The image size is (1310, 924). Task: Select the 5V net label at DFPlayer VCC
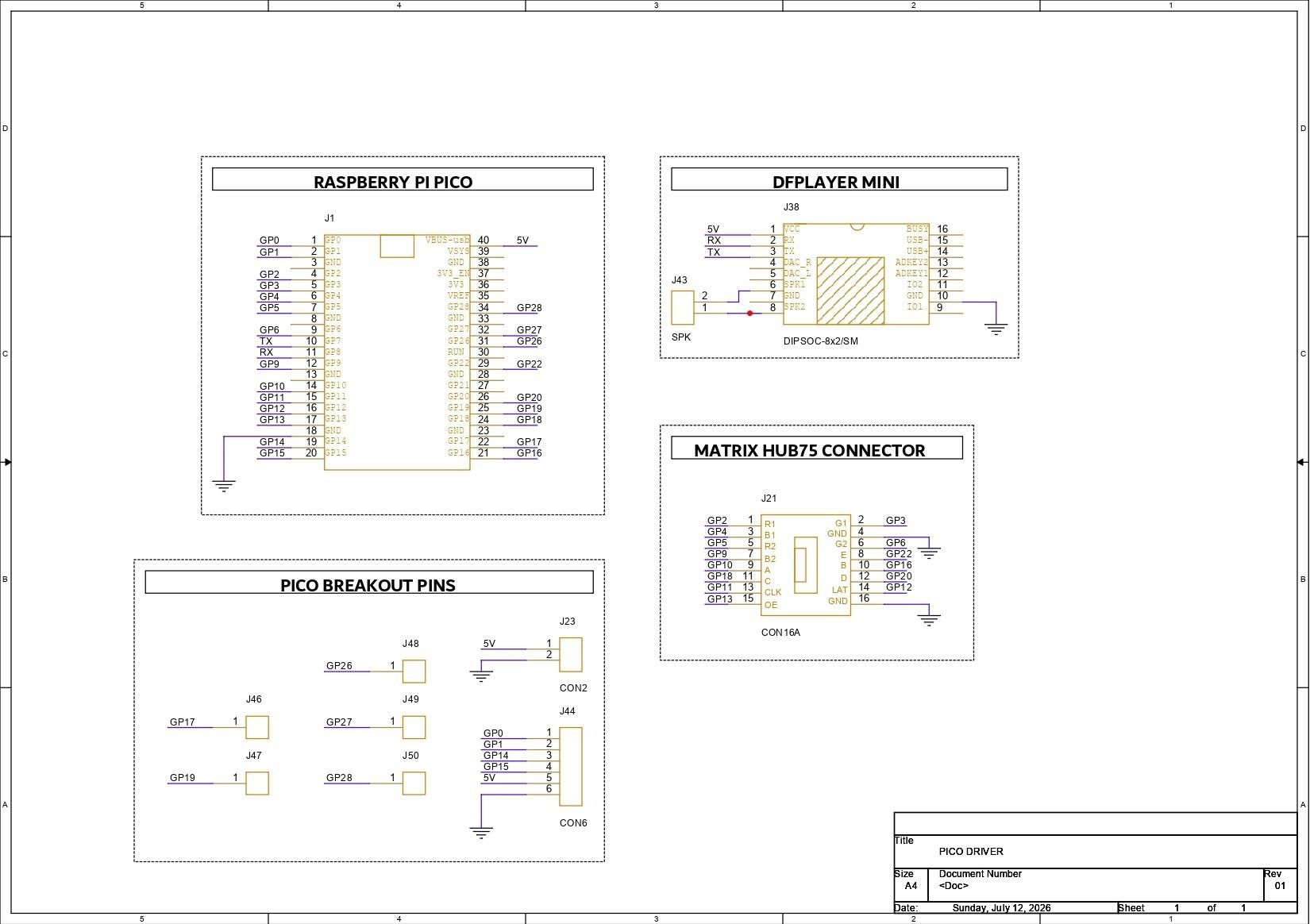coord(713,229)
